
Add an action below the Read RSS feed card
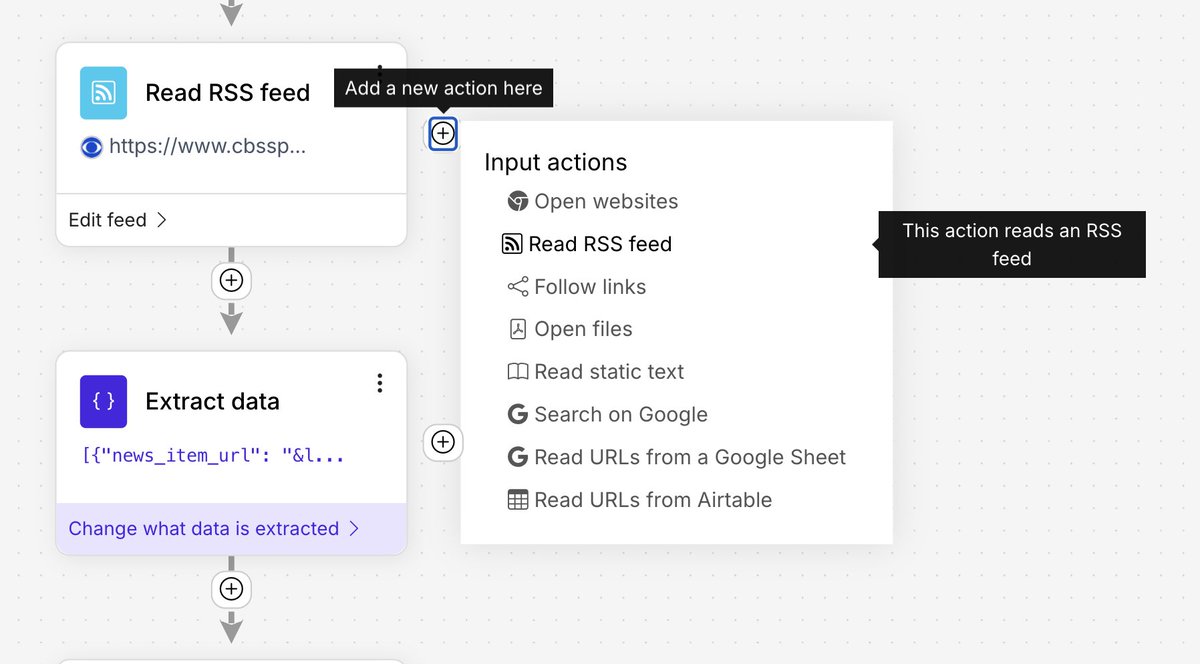coord(231,281)
